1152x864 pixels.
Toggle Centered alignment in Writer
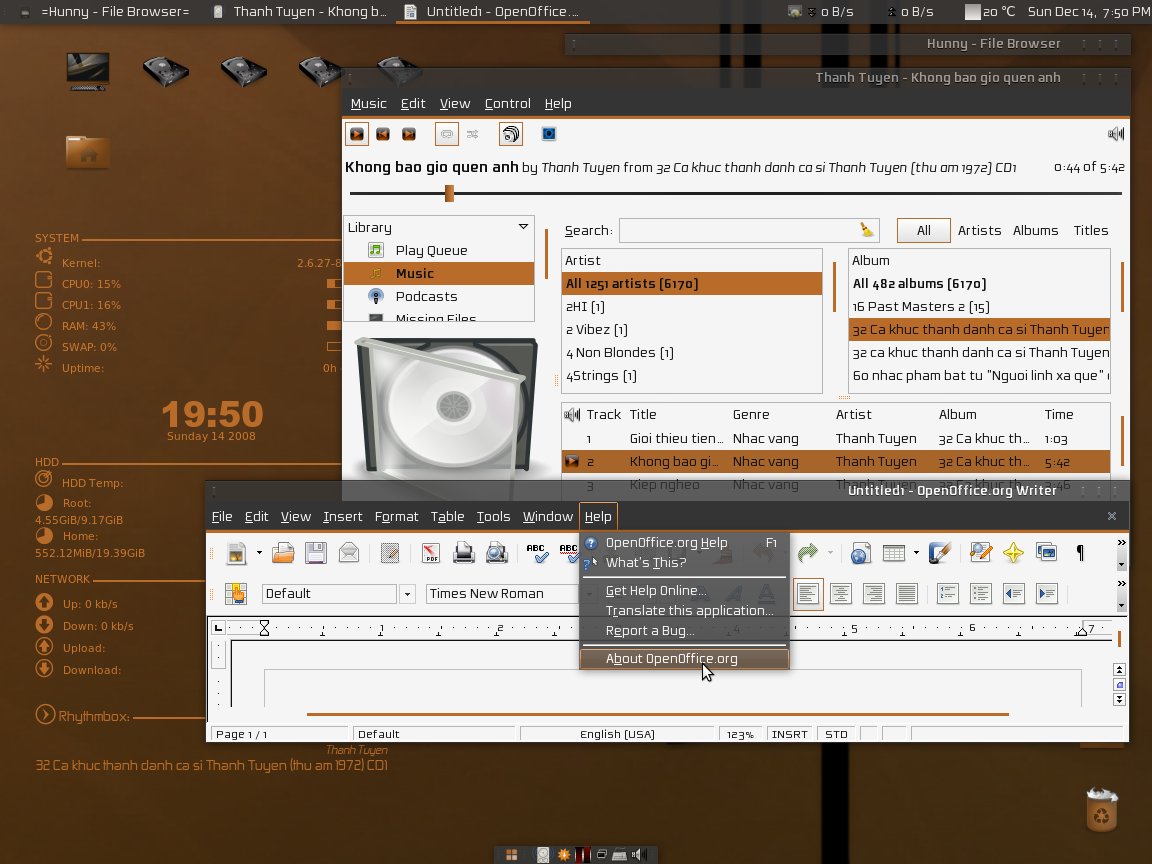[x=840, y=594]
